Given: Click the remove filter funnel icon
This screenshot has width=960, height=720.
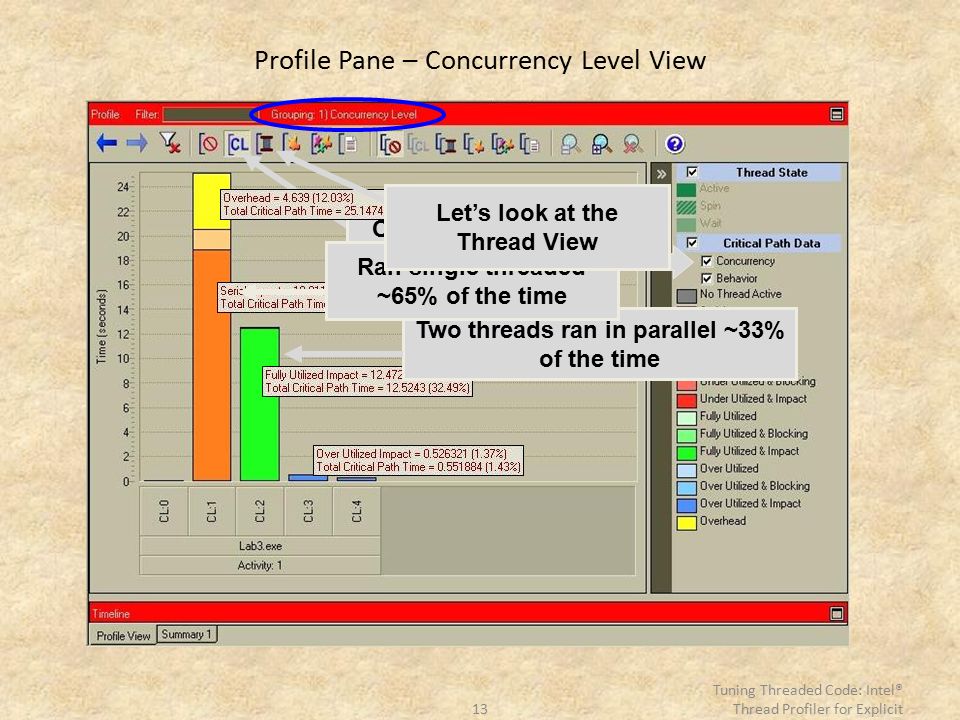Looking at the screenshot, I should point(170,143).
